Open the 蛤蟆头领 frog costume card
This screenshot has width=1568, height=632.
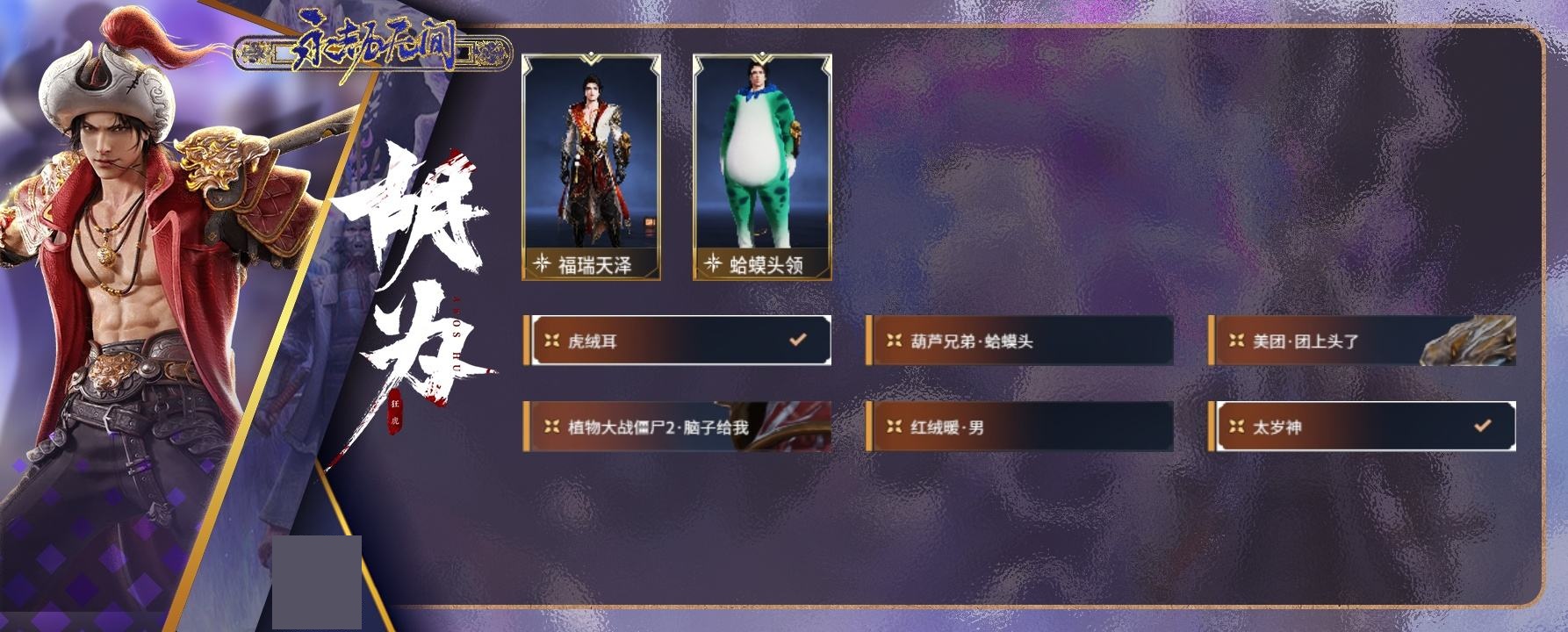coord(762,168)
